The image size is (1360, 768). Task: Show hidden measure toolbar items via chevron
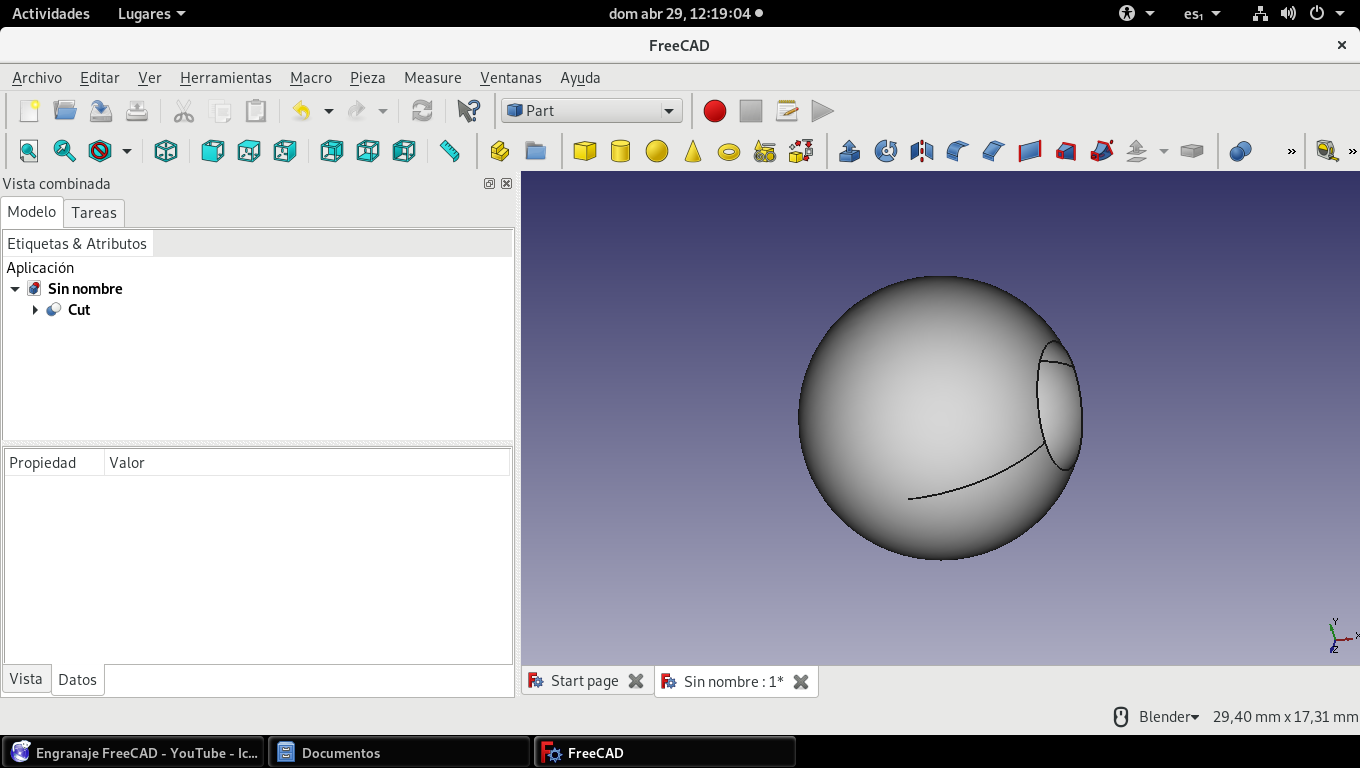(1353, 151)
